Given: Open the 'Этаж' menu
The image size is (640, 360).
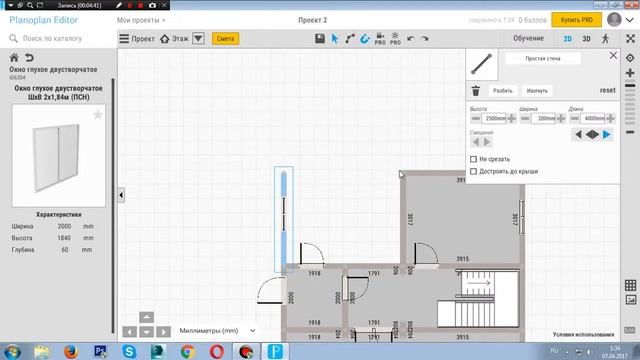Looking at the screenshot, I should 174,38.
